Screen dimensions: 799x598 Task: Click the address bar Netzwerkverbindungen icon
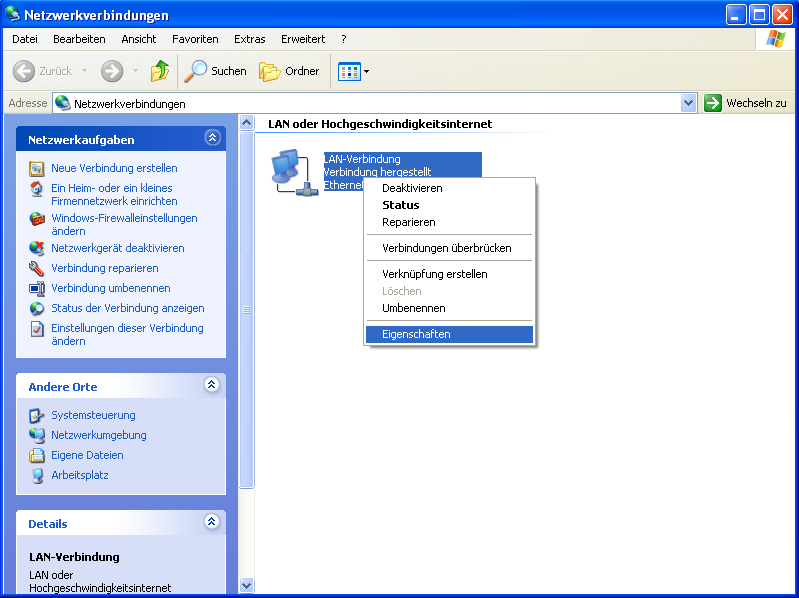tap(63, 103)
